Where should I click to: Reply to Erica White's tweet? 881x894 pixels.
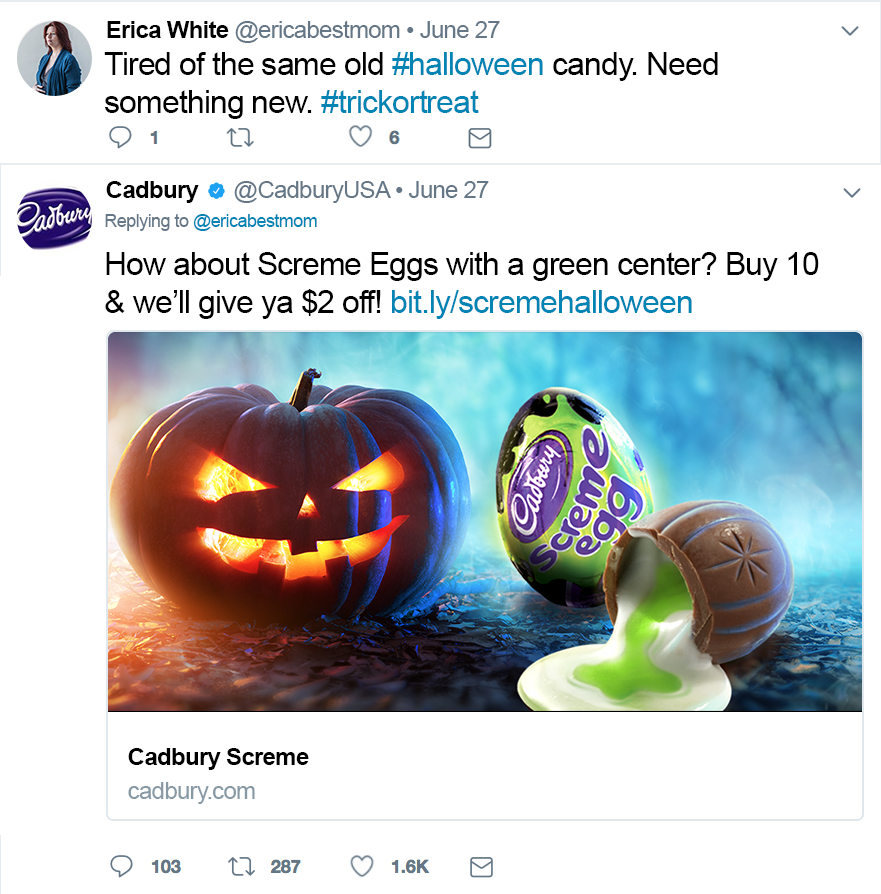click(x=120, y=138)
